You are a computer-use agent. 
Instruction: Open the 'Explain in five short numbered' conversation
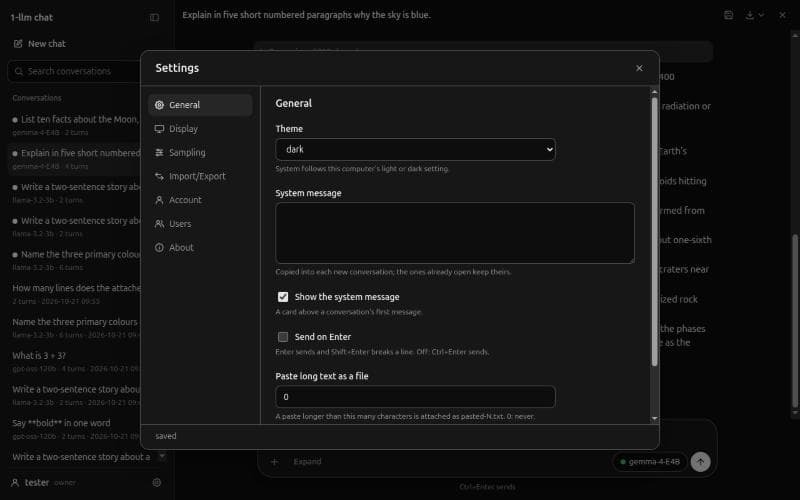pyautogui.click(x=74, y=159)
